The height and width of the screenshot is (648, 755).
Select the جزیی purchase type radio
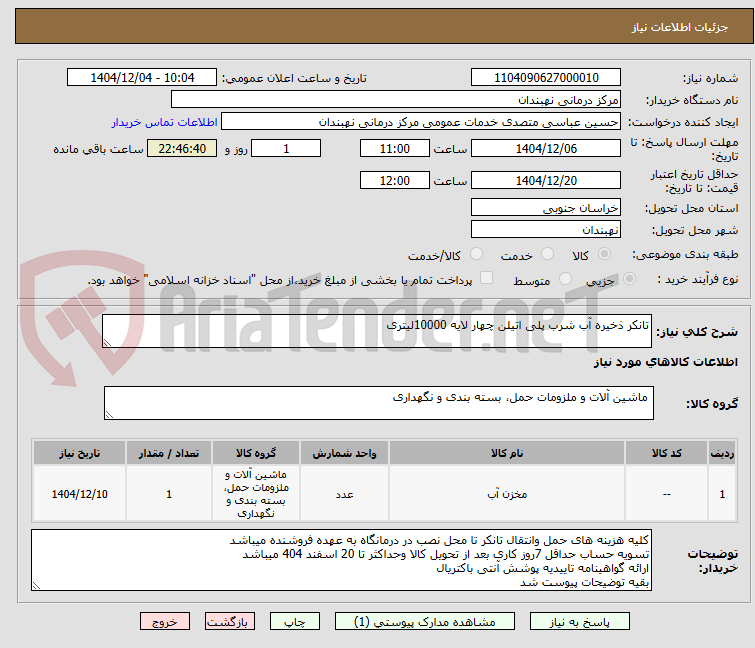point(629,279)
